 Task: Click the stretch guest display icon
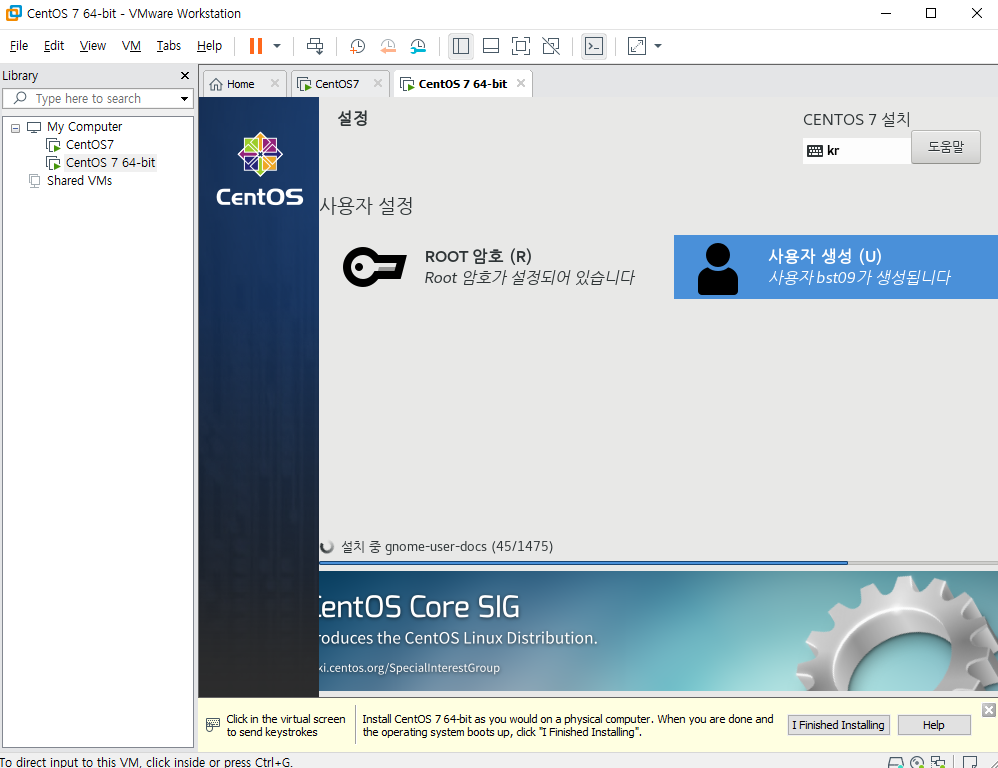(x=636, y=46)
